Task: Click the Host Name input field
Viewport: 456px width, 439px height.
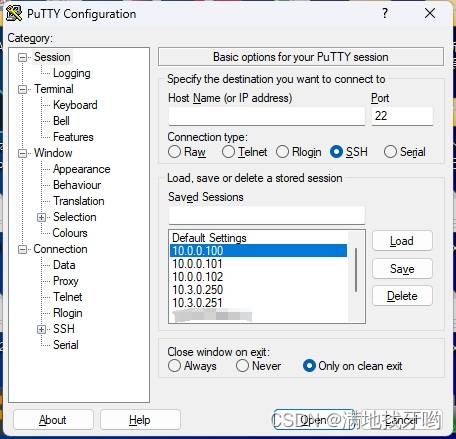Action: coord(267,116)
